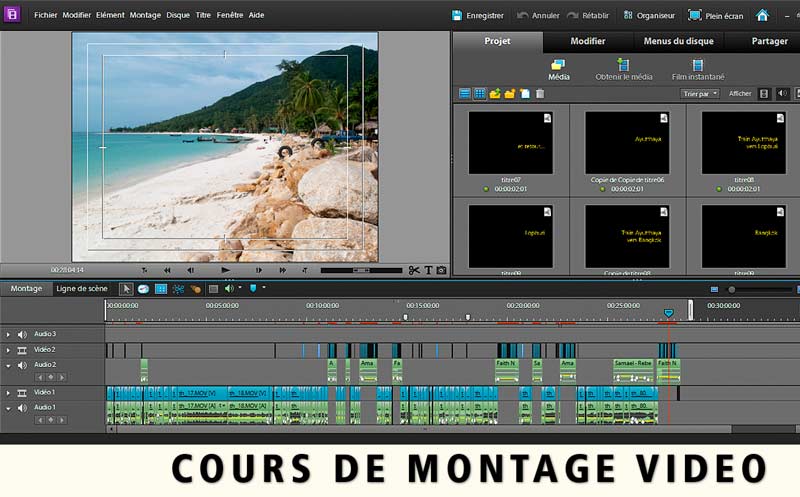This screenshot has width=800, height=497.
Task: Click the trash delete icon in project panel
Action: (540, 93)
